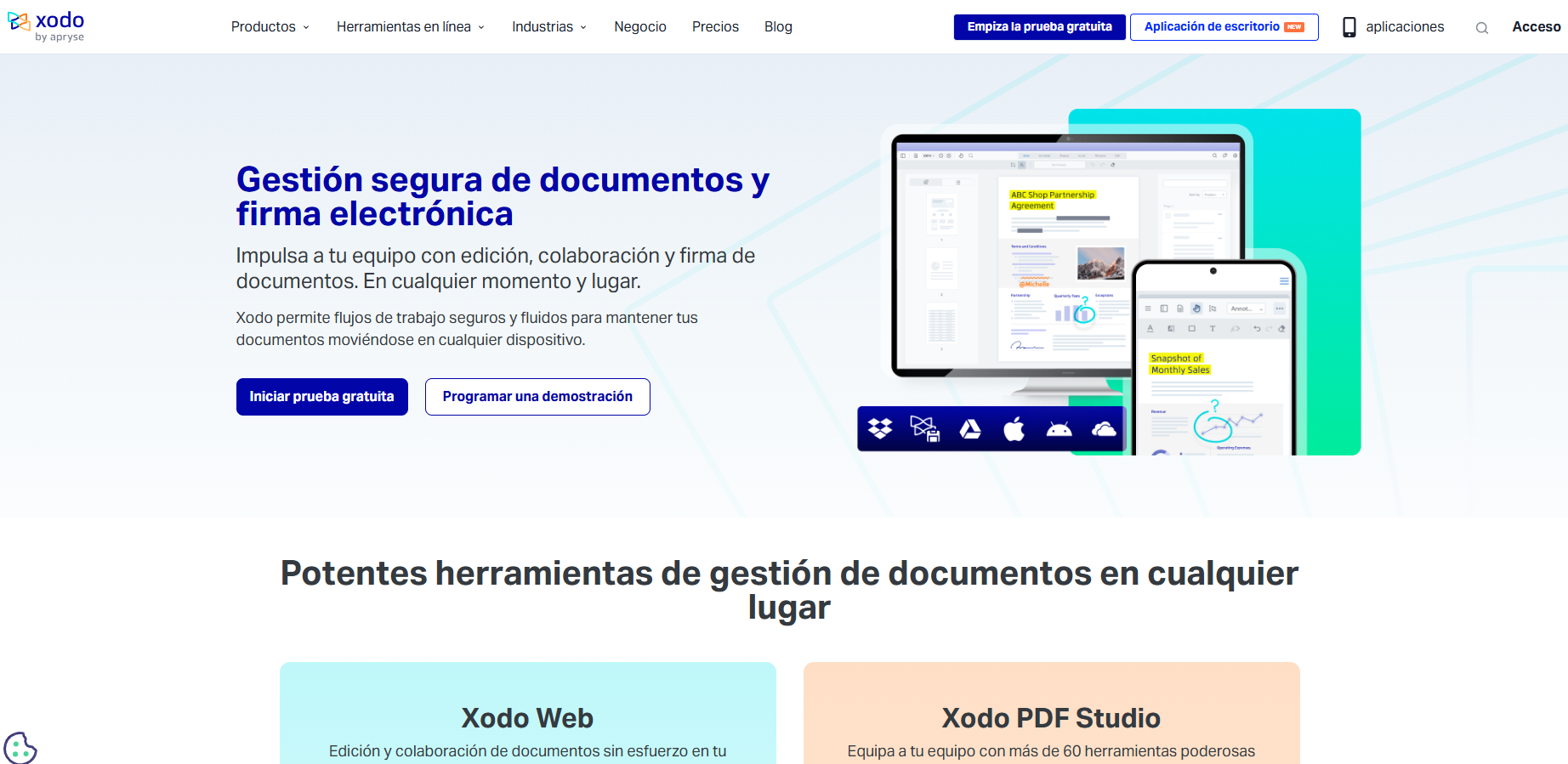Screen dimensions: 1568x764
Task: Click the Google Drive icon
Action: (x=970, y=429)
